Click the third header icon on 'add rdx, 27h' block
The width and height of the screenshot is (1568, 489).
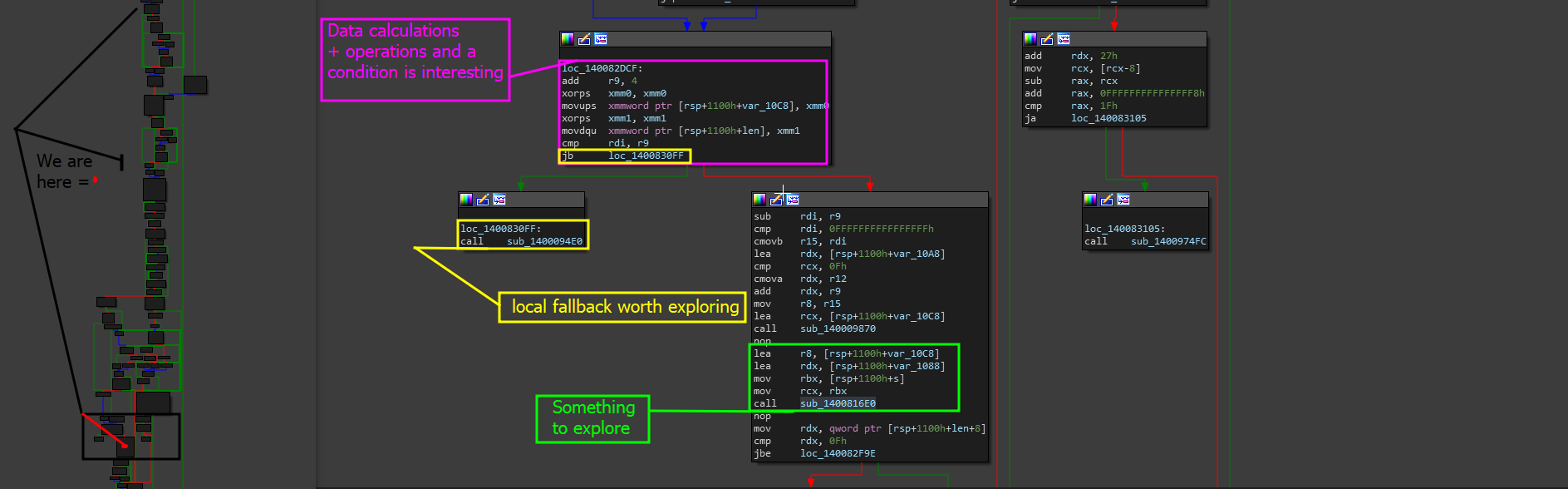point(1064,39)
